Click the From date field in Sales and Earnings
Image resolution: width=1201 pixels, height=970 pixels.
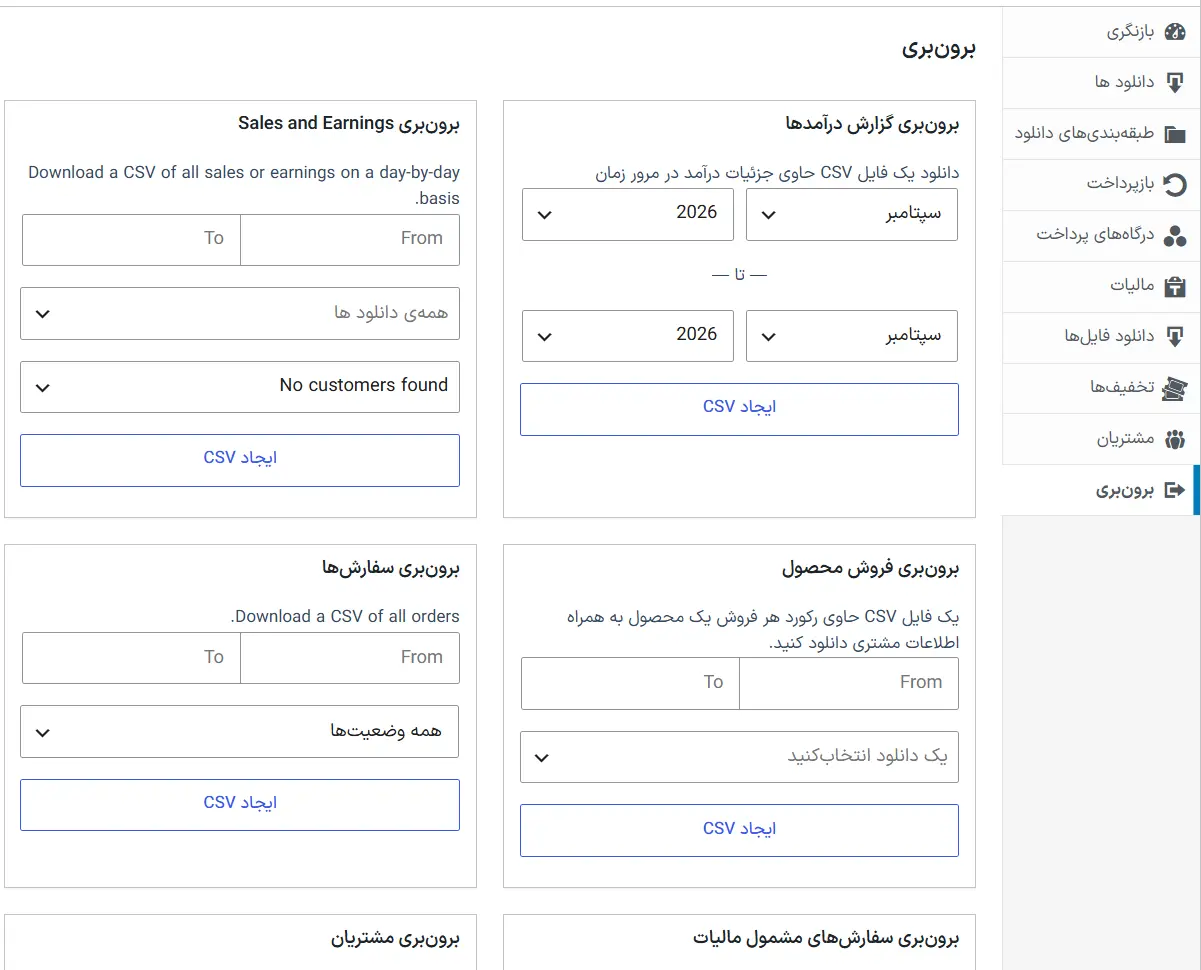click(350, 240)
